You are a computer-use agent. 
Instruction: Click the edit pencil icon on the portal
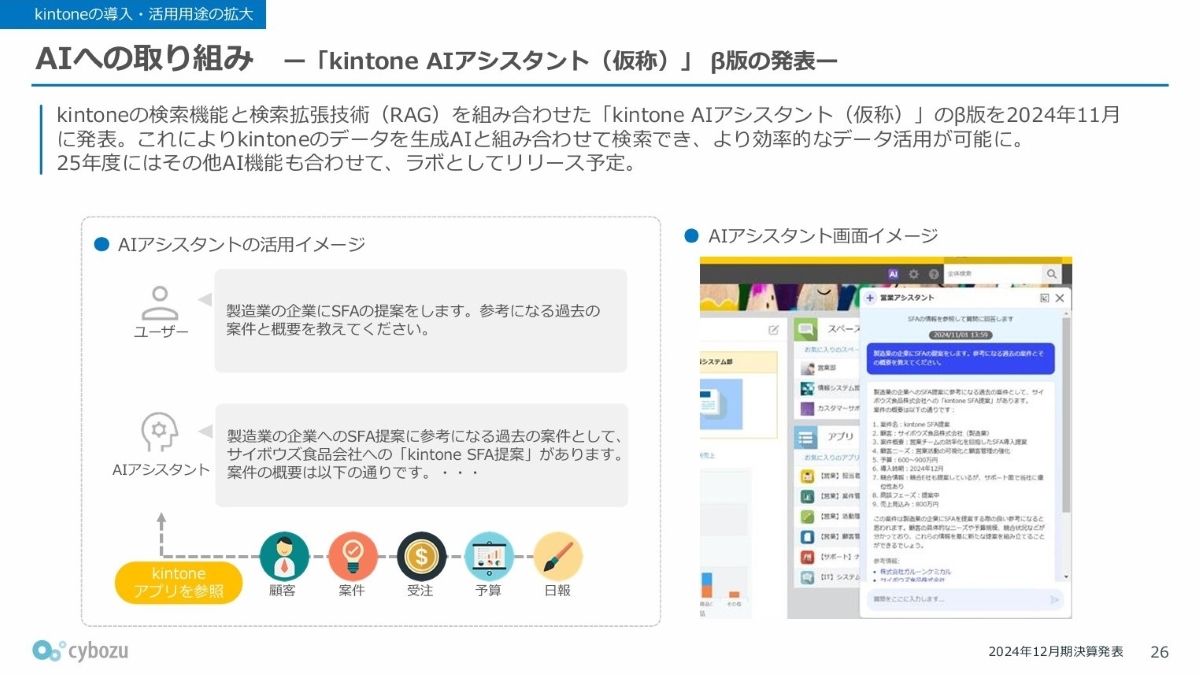[x=773, y=329]
